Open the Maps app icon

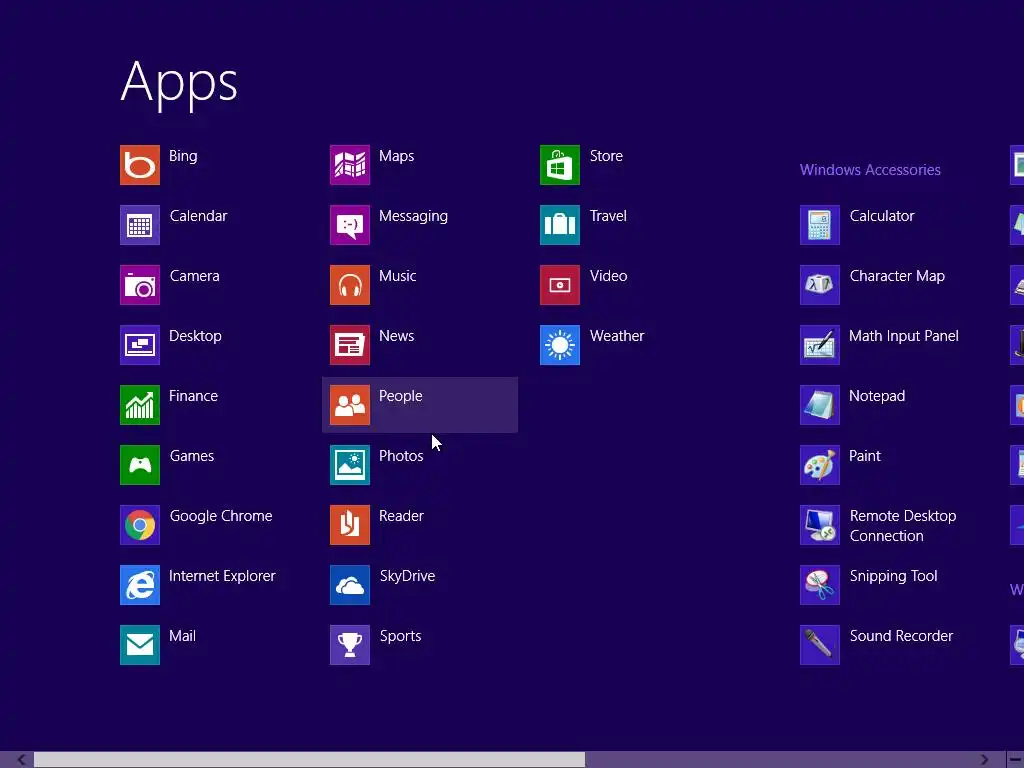pos(350,165)
